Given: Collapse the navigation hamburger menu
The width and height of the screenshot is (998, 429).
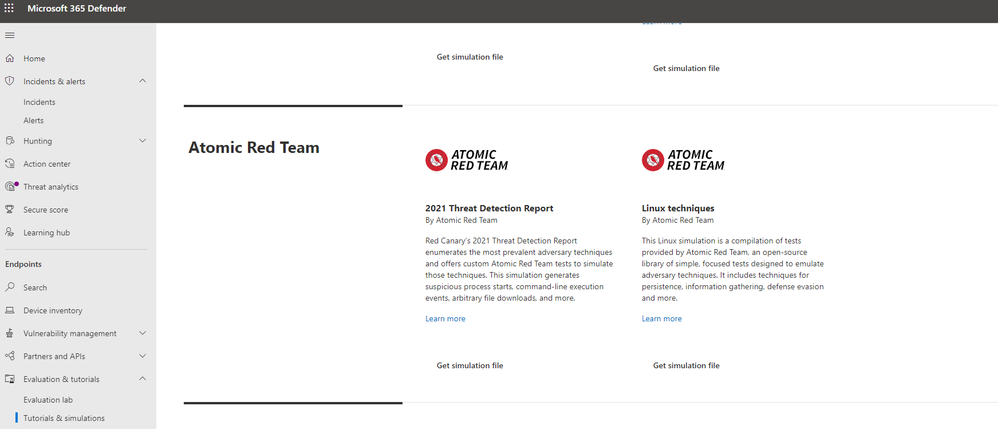Looking at the screenshot, I should point(10,35).
